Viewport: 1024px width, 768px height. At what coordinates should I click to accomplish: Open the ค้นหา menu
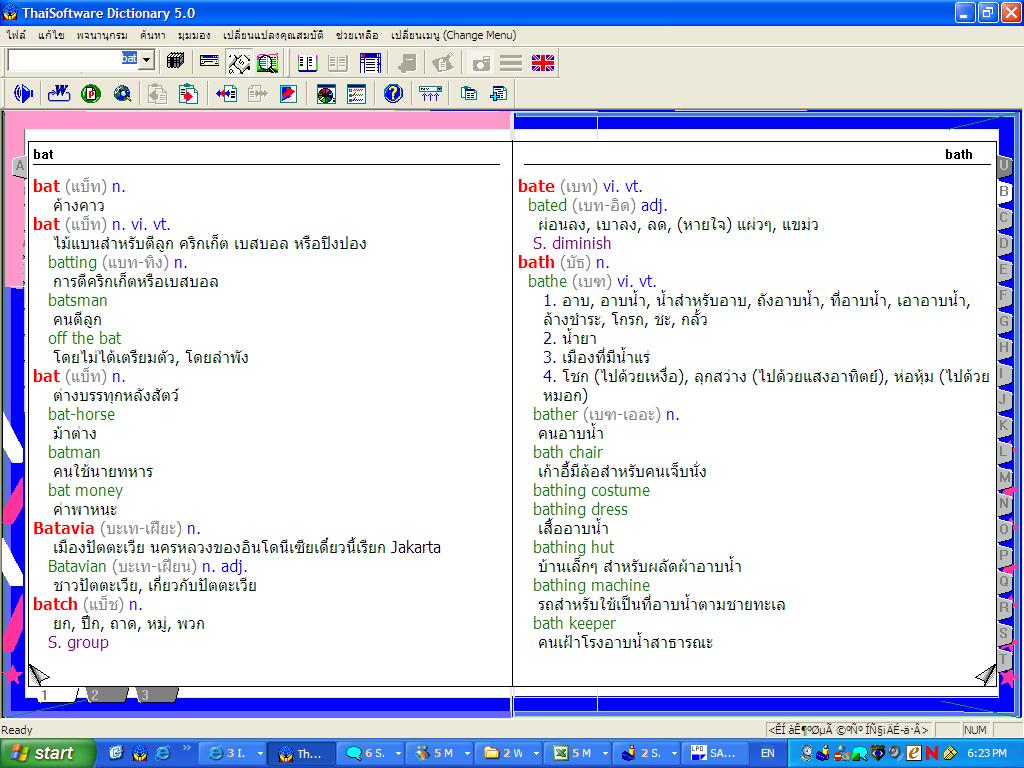coord(153,35)
